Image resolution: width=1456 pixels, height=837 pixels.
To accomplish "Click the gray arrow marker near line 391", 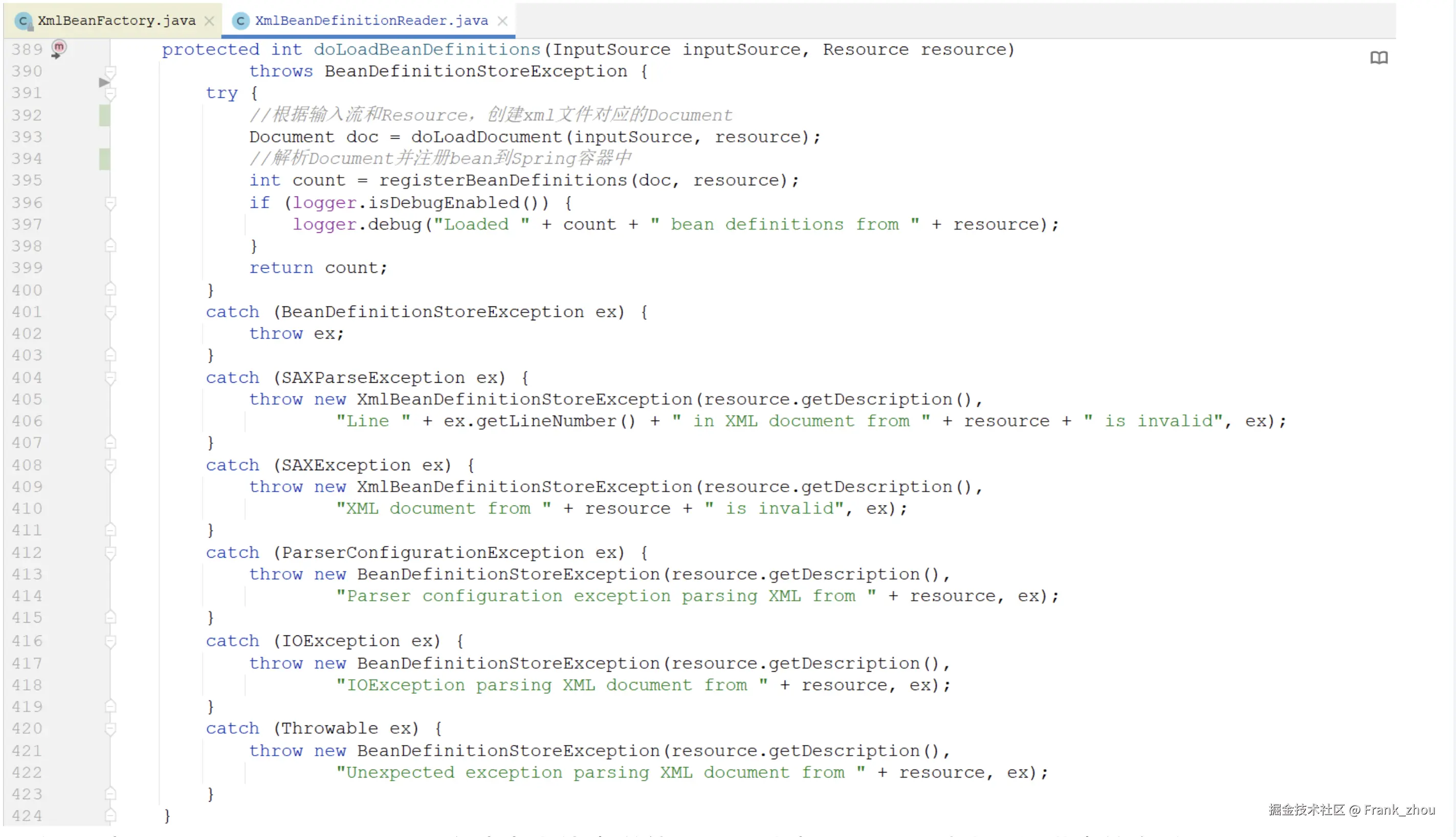I will click(104, 83).
